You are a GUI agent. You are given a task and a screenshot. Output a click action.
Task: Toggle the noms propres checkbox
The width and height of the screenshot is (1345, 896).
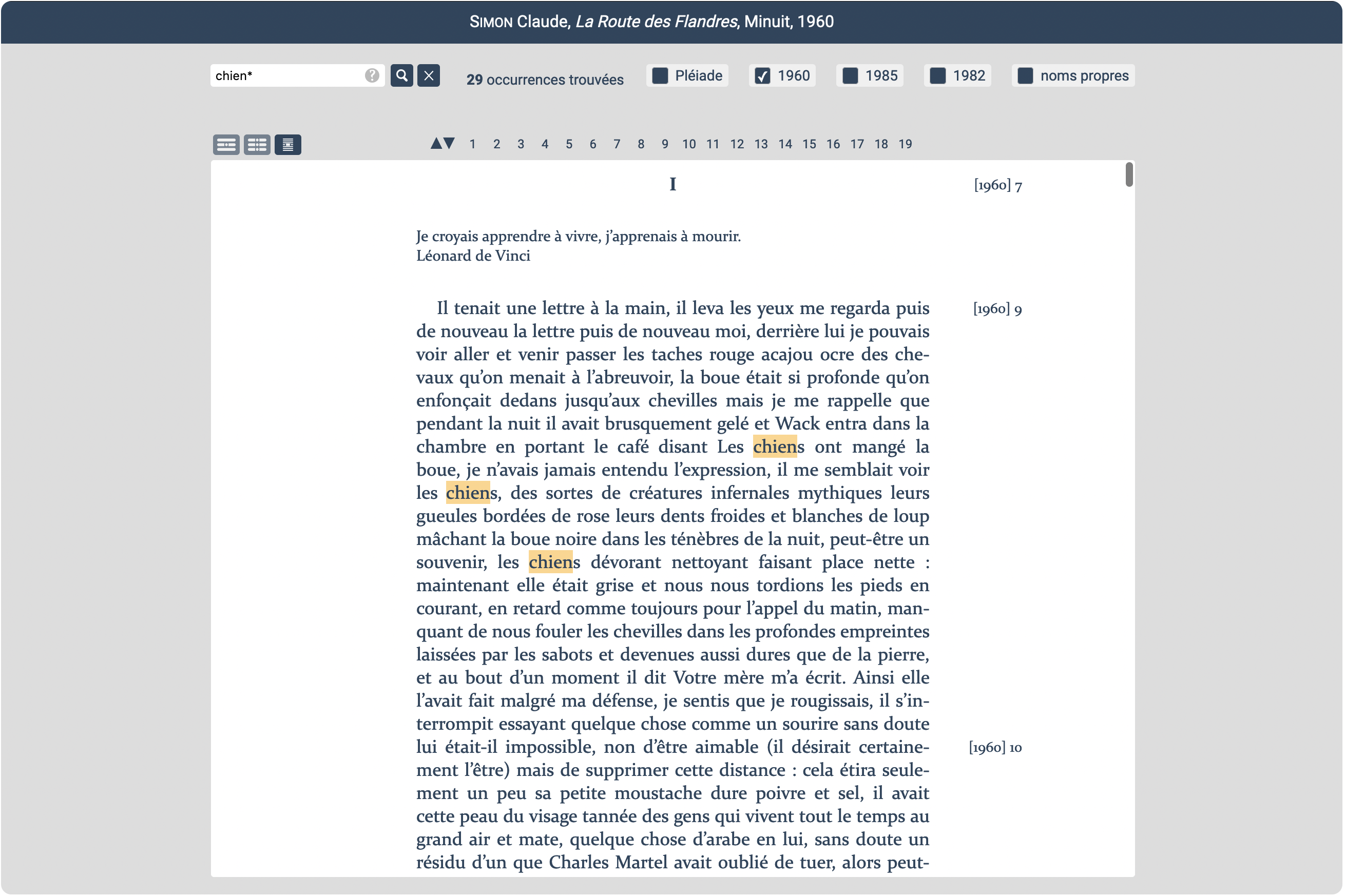[1026, 75]
